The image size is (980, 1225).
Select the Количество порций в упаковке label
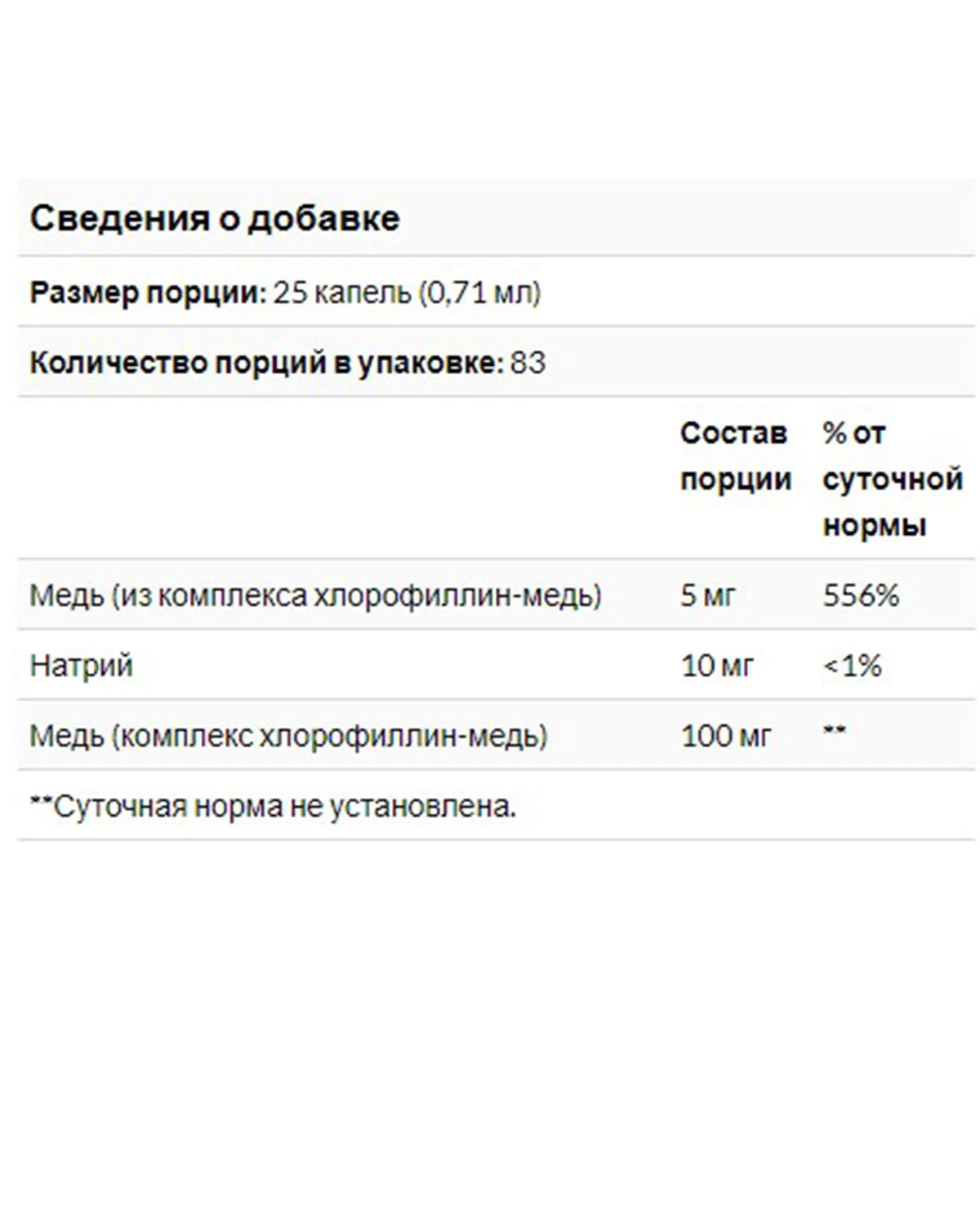point(267,363)
